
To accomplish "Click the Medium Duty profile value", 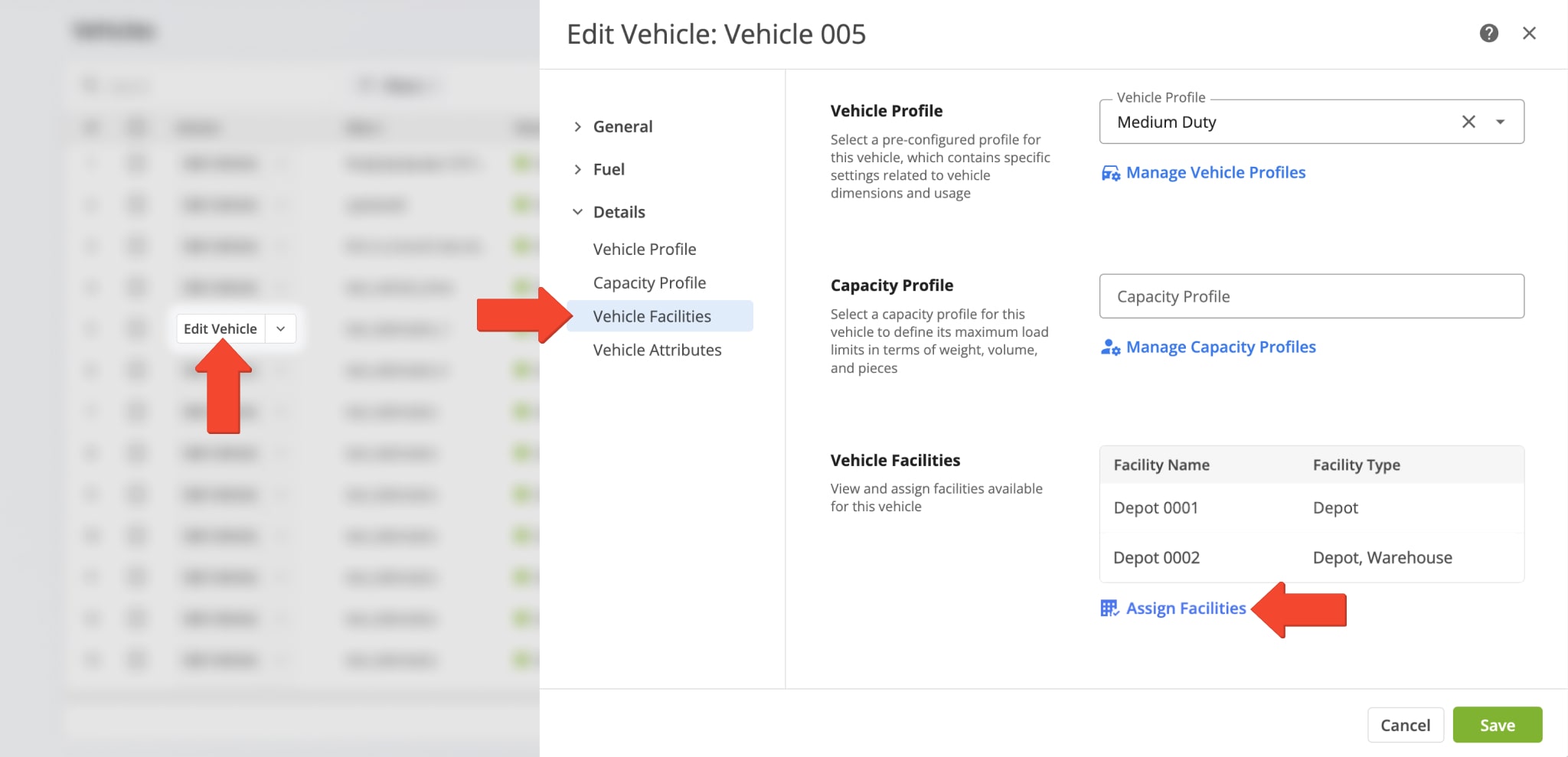I will coord(1166,122).
